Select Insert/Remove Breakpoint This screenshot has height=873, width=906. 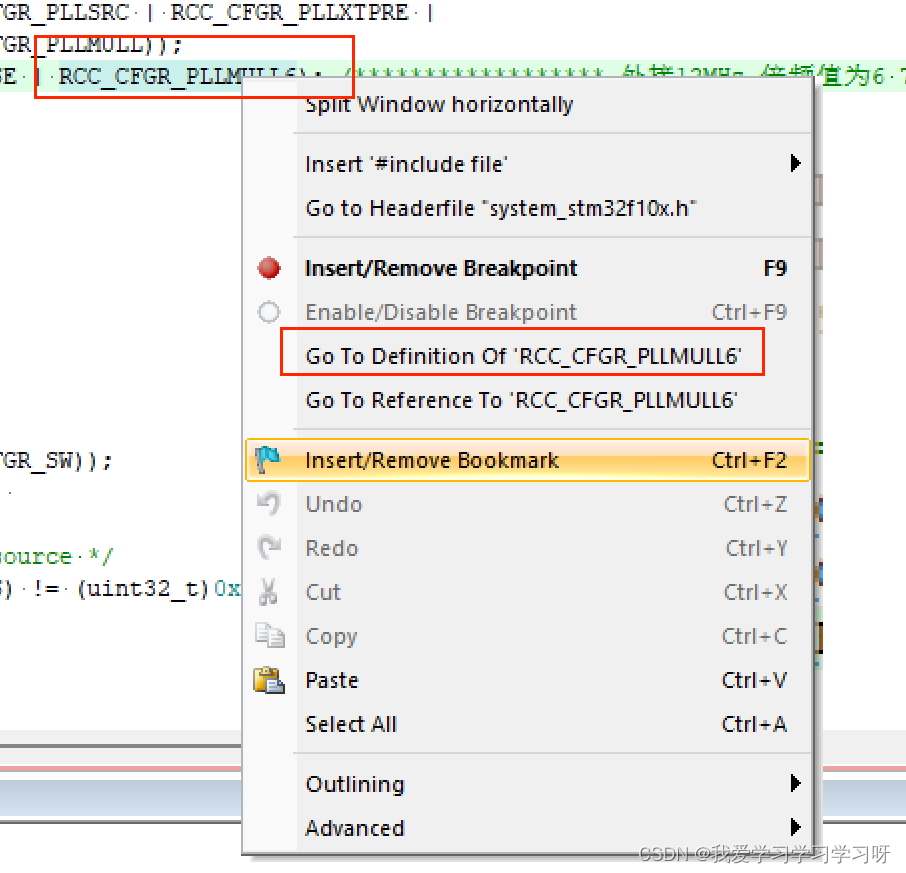coord(527,268)
